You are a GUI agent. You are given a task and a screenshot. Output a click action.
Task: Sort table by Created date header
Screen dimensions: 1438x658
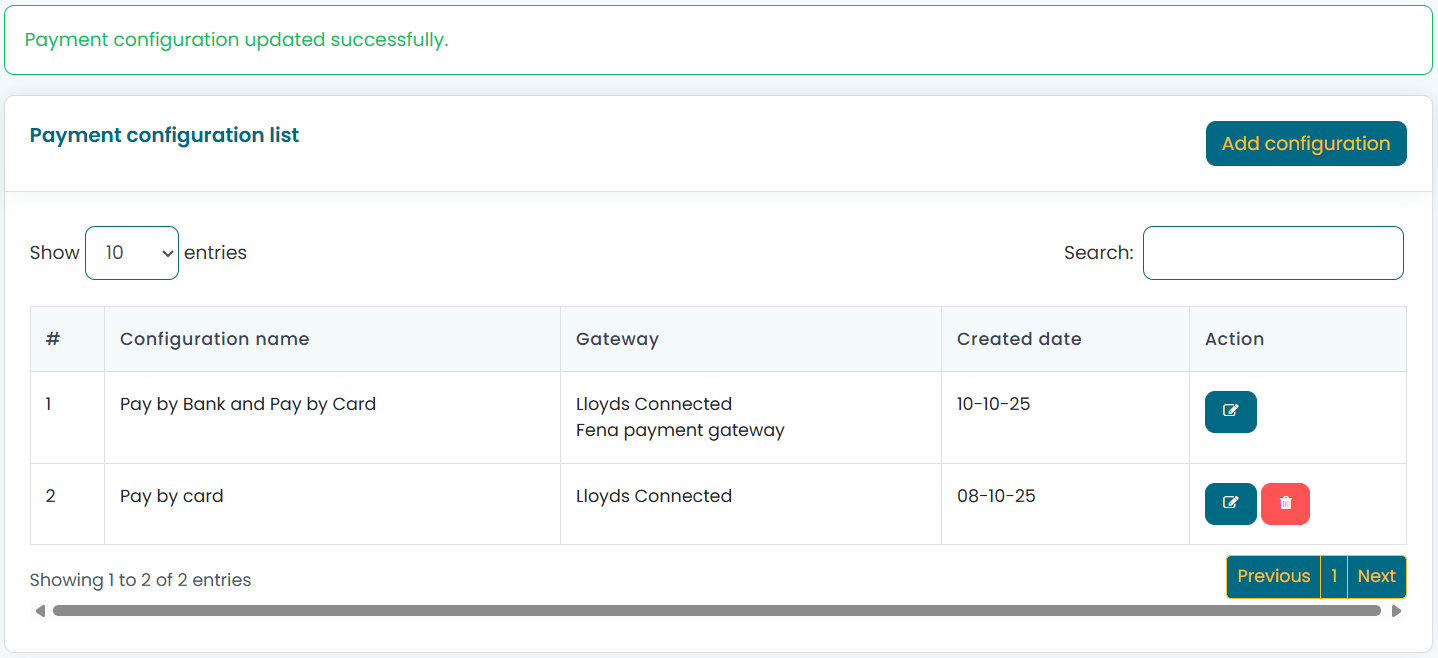point(1018,339)
